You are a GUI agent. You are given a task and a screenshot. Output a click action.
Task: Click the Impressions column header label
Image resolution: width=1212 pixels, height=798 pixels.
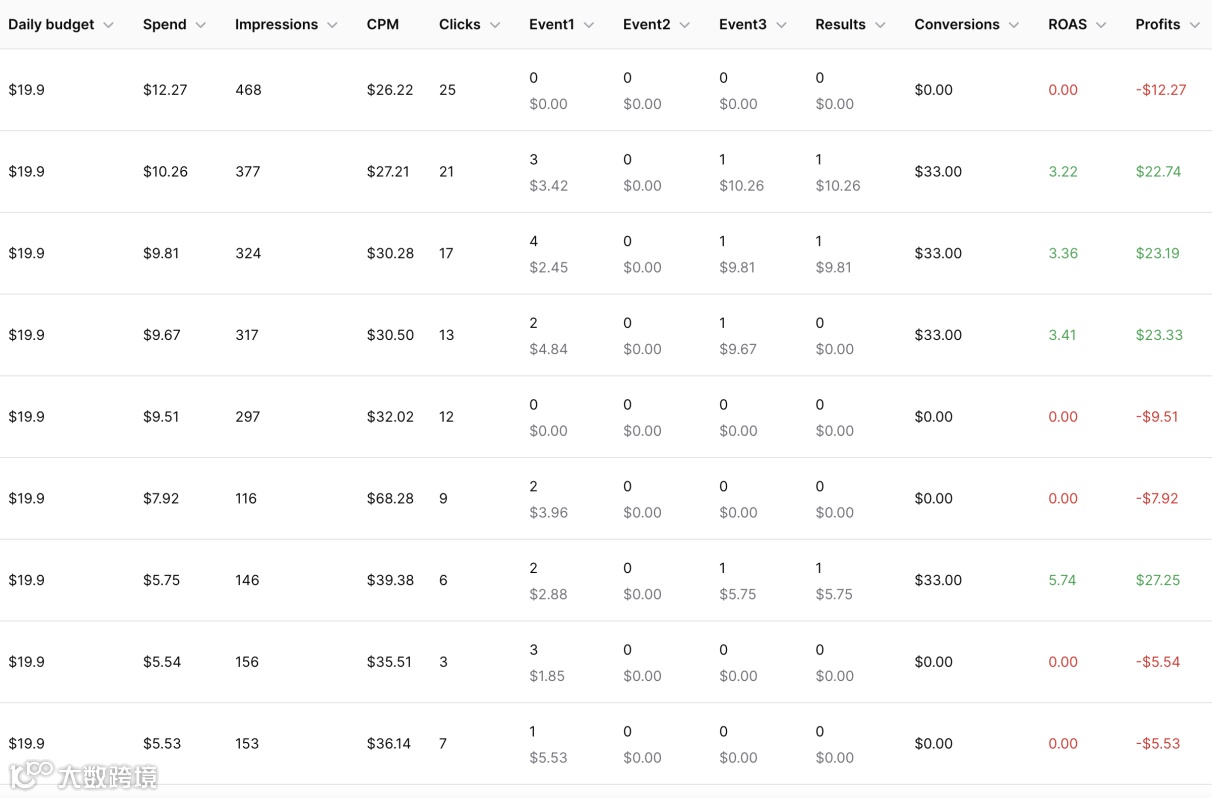pos(276,25)
